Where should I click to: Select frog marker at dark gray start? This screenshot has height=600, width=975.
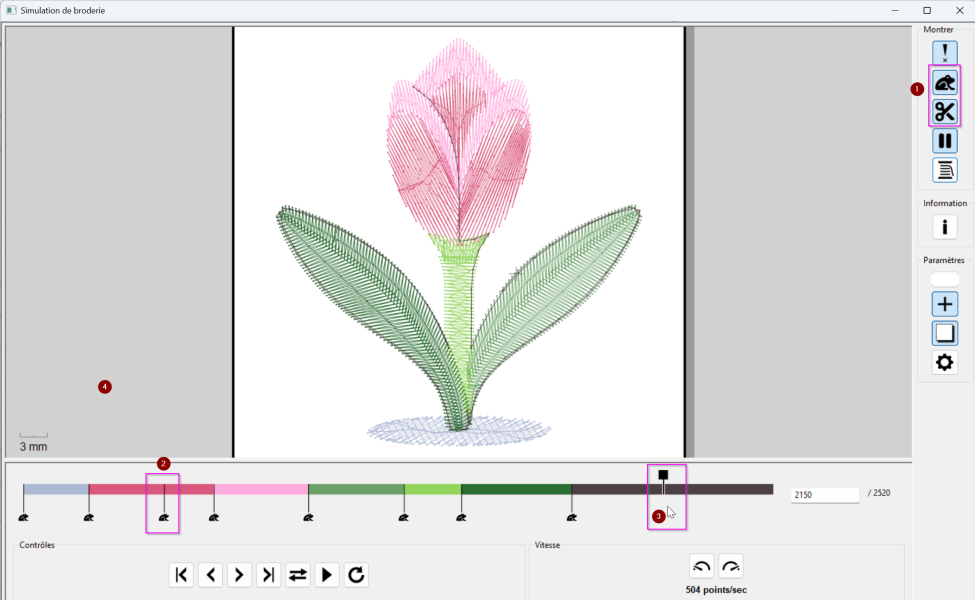click(571, 517)
